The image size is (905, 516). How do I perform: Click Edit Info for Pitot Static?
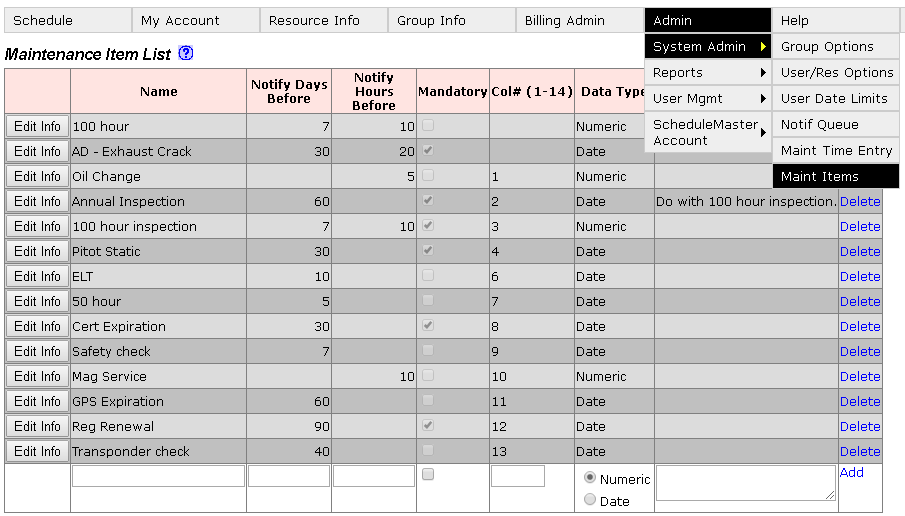(38, 251)
